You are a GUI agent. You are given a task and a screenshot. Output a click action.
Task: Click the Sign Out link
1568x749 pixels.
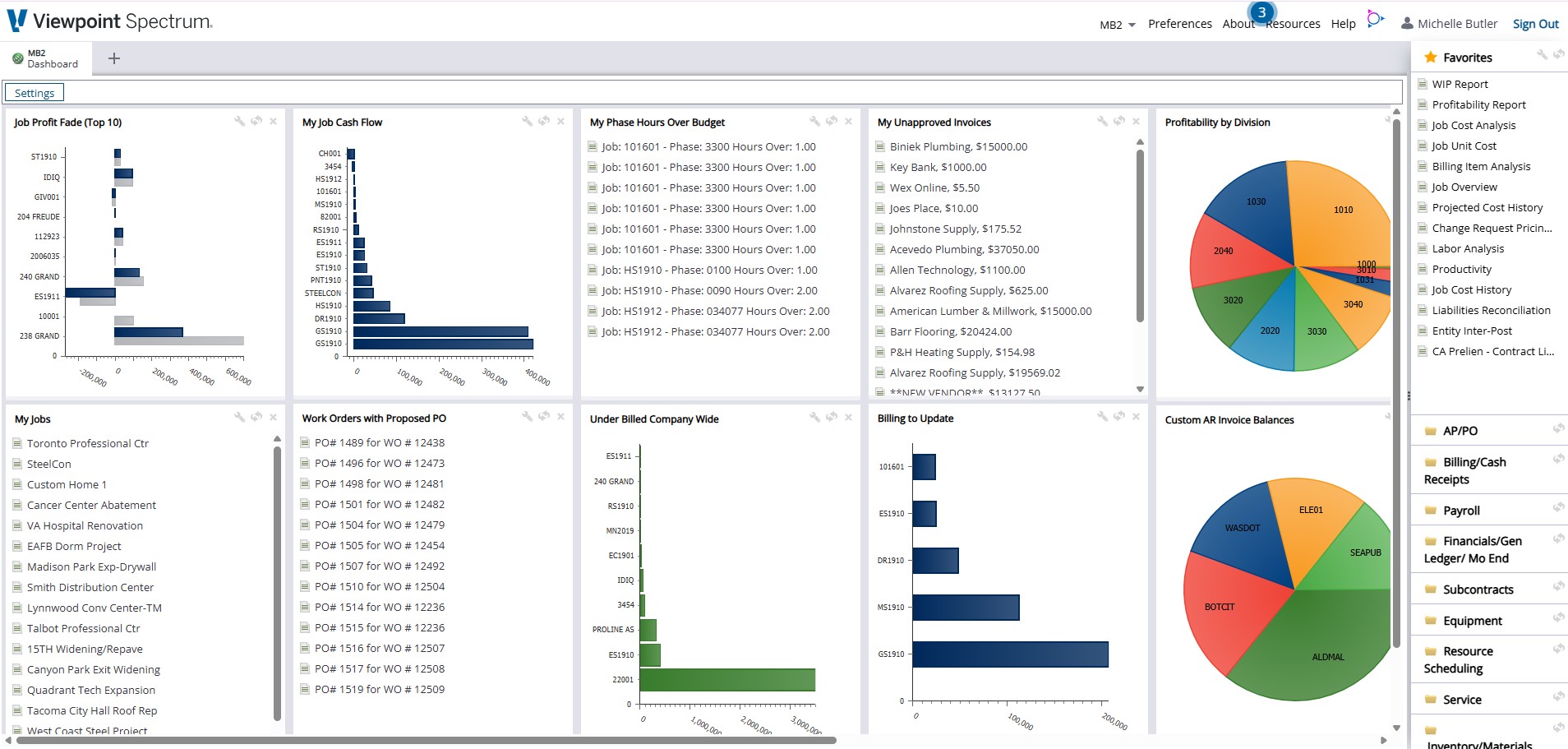tap(1535, 24)
